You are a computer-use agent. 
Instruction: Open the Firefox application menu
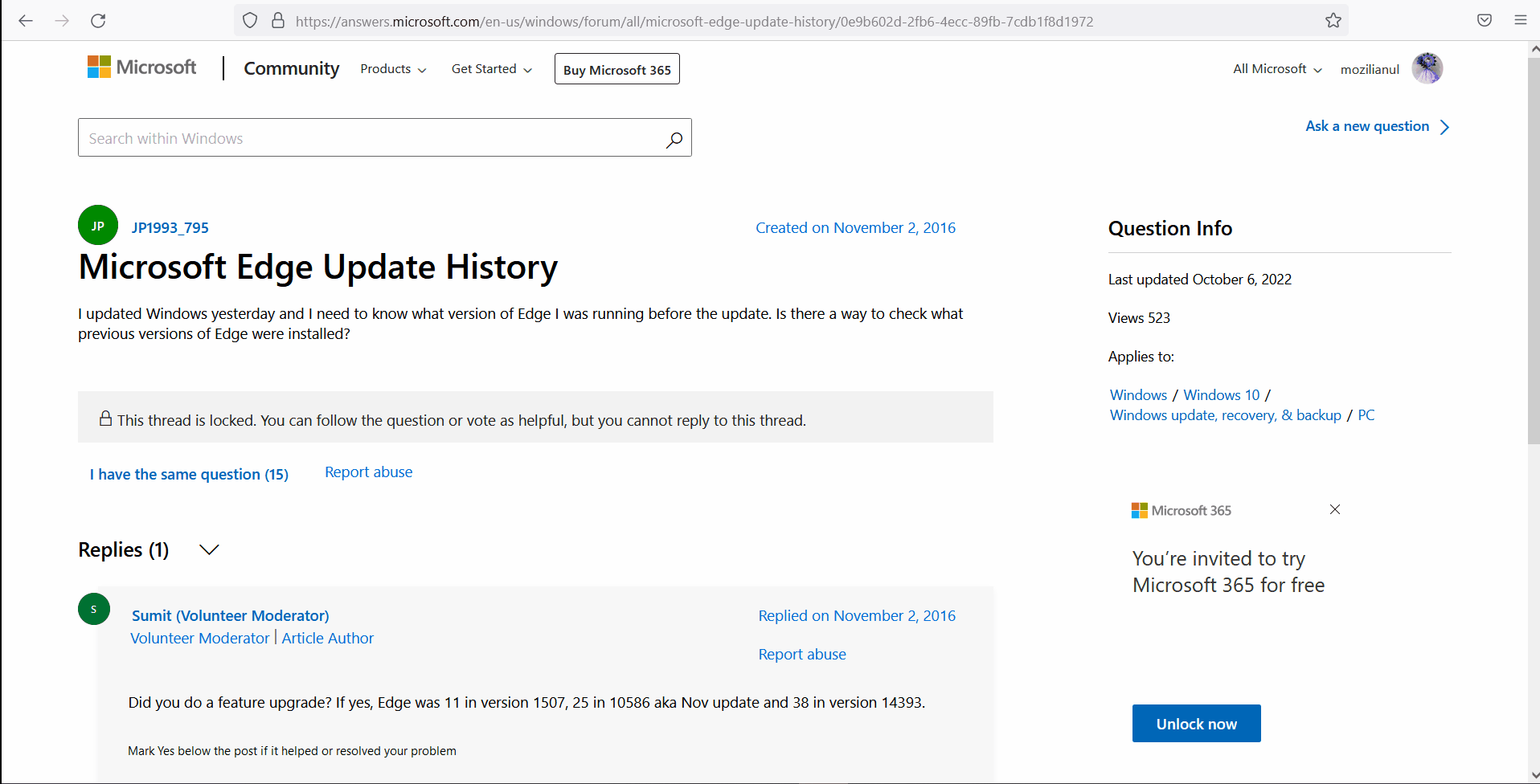coord(1520,21)
